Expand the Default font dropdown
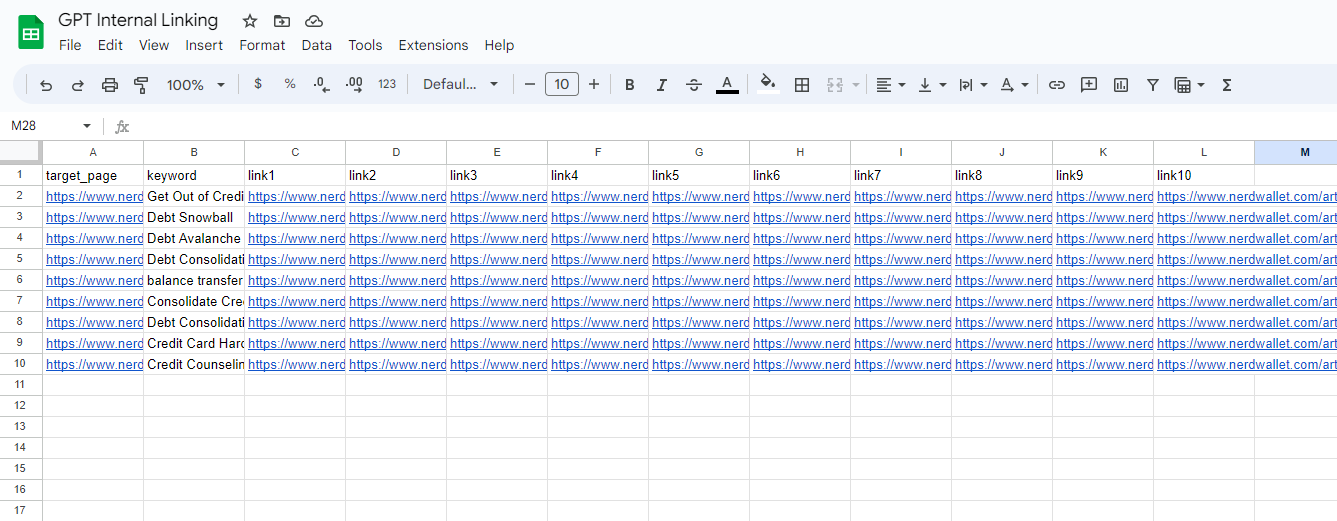Screen dimensions: 1337x521 [460, 85]
